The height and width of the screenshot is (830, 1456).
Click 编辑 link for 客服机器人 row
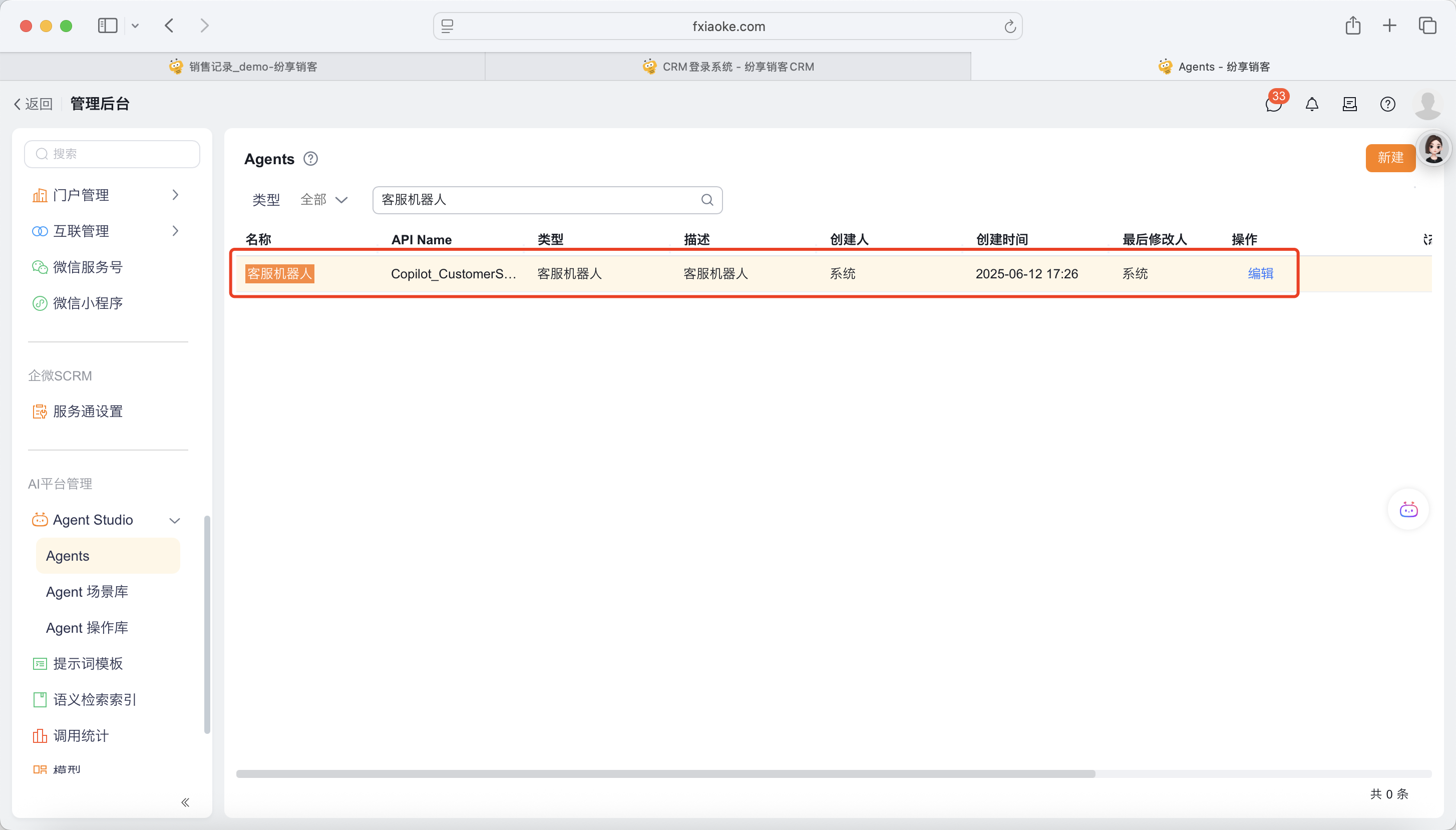(x=1260, y=274)
